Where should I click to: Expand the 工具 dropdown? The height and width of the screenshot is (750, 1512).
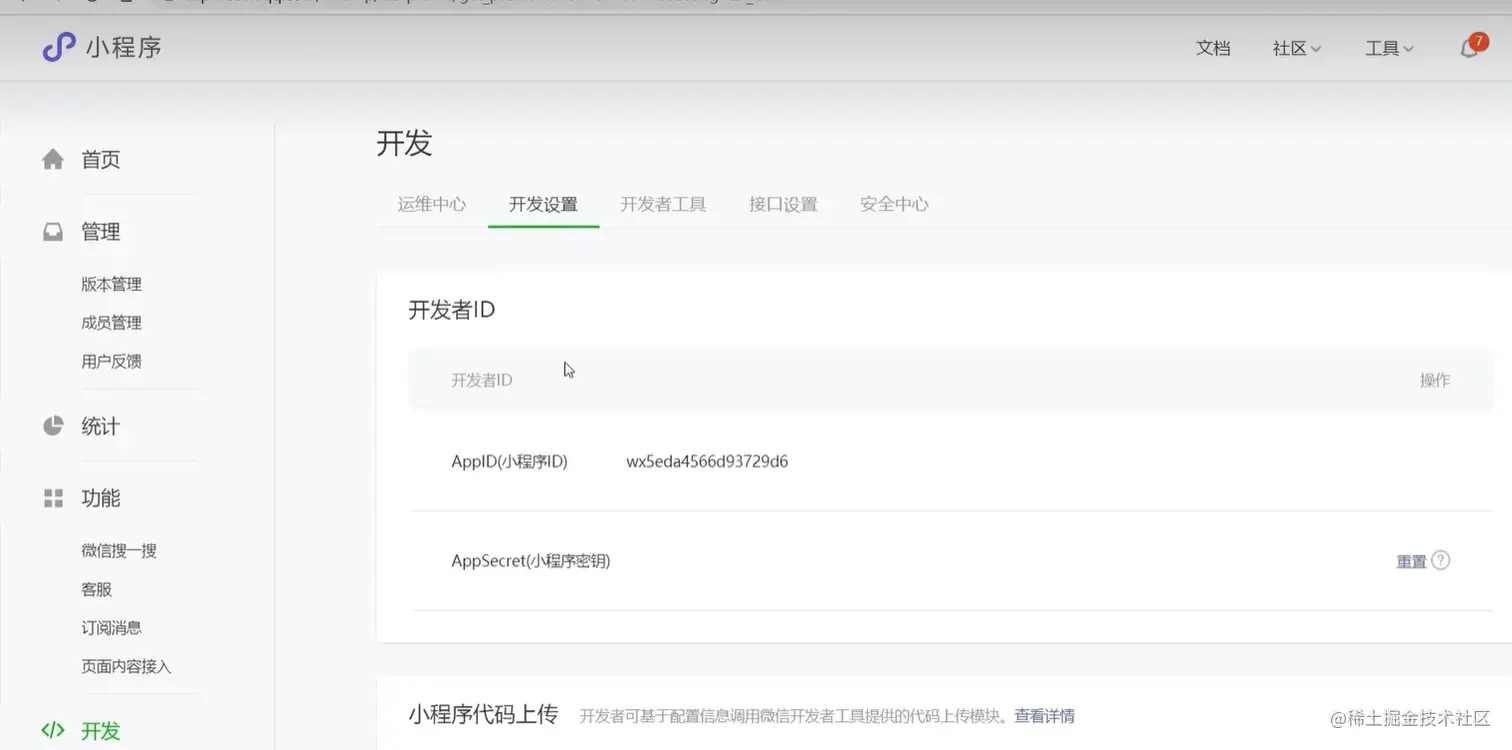1389,48
